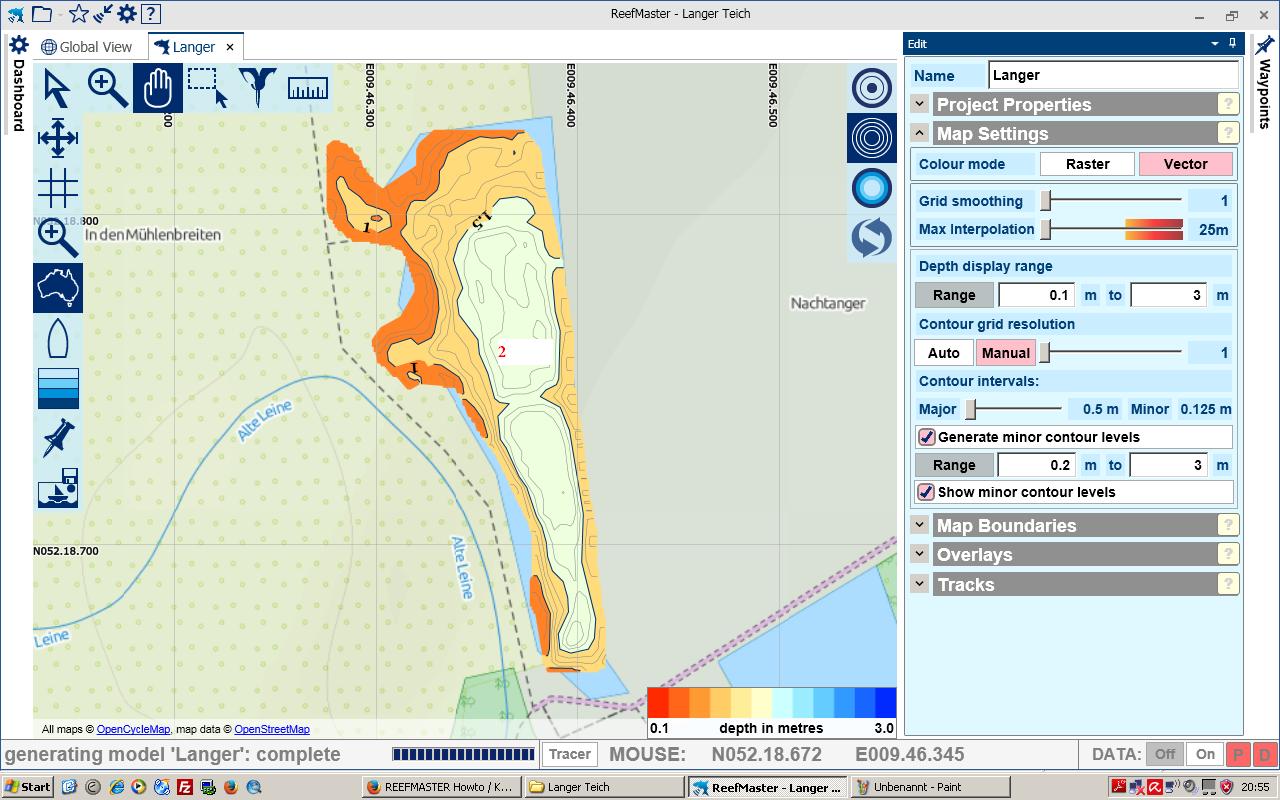Click the boat outline icon
The width and height of the screenshot is (1280, 800).
pyautogui.click(x=58, y=338)
